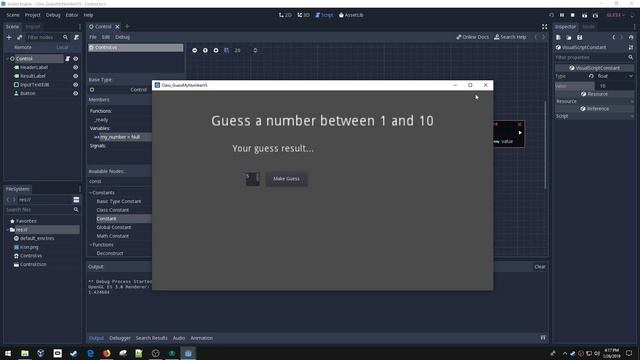Open the Type float dropdown
640x360 pixels.
point(615,76)
